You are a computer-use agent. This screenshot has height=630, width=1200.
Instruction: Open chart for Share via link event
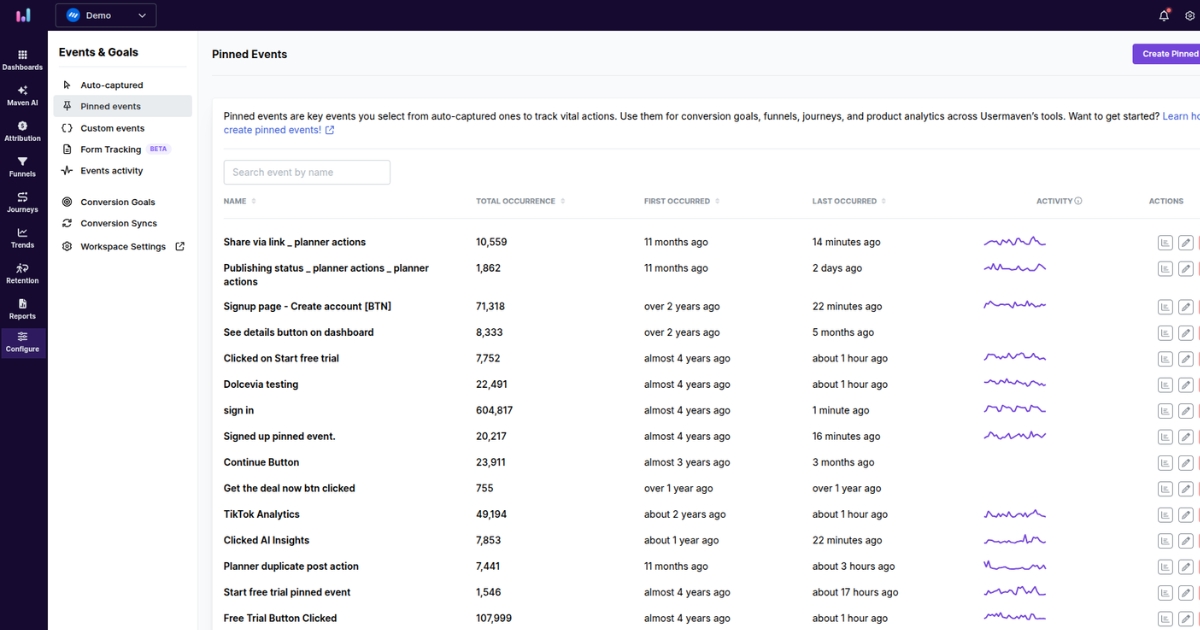click(1166, 242)
